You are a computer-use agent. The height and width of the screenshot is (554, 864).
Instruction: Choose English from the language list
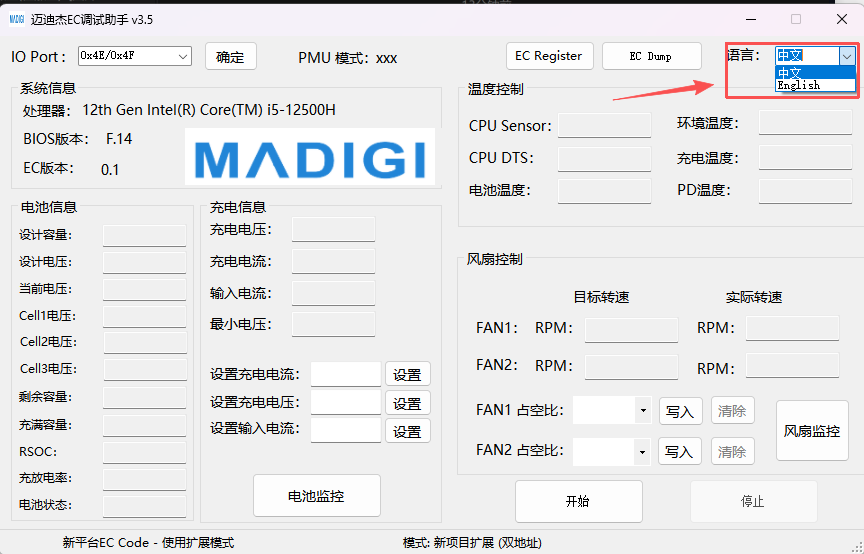coord(815,85)
